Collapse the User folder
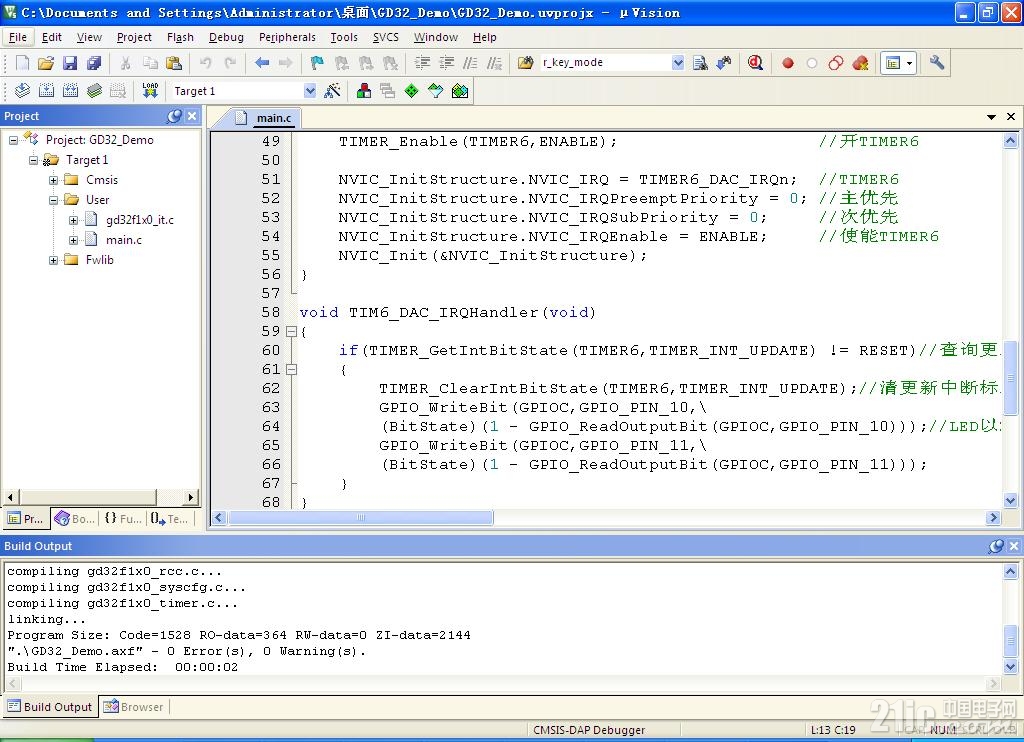The image size is (1024, 742). [x=54, y=201]
